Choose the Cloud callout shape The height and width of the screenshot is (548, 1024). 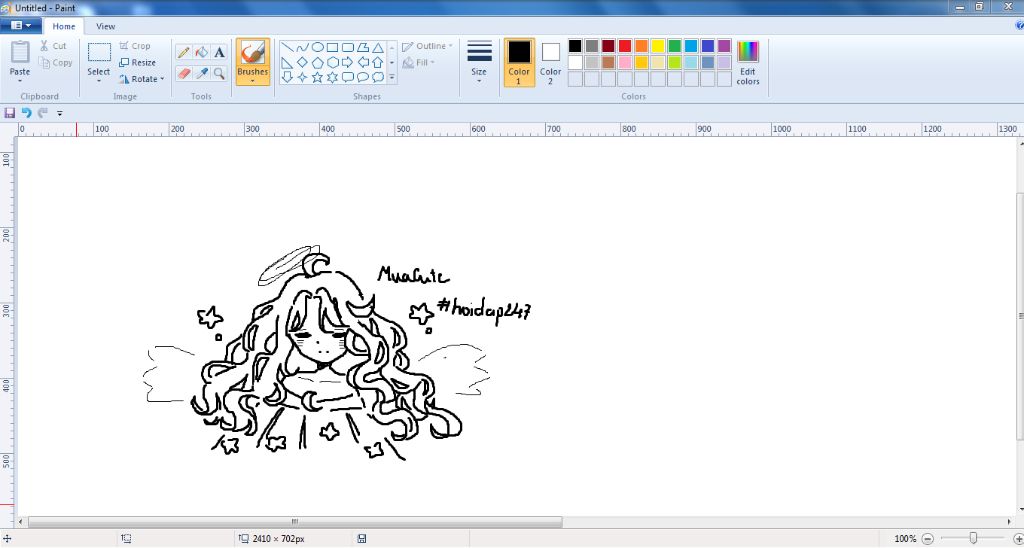tap(377, 77)
